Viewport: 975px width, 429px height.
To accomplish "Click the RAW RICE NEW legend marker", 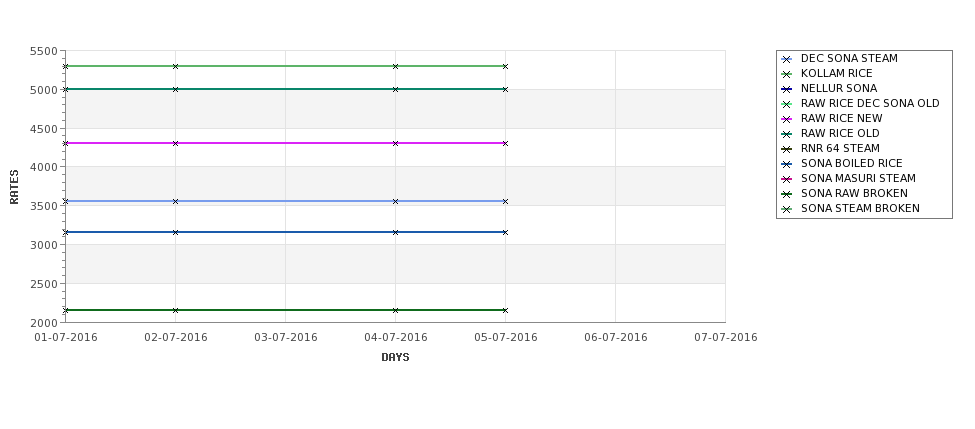I will (787, 119).
